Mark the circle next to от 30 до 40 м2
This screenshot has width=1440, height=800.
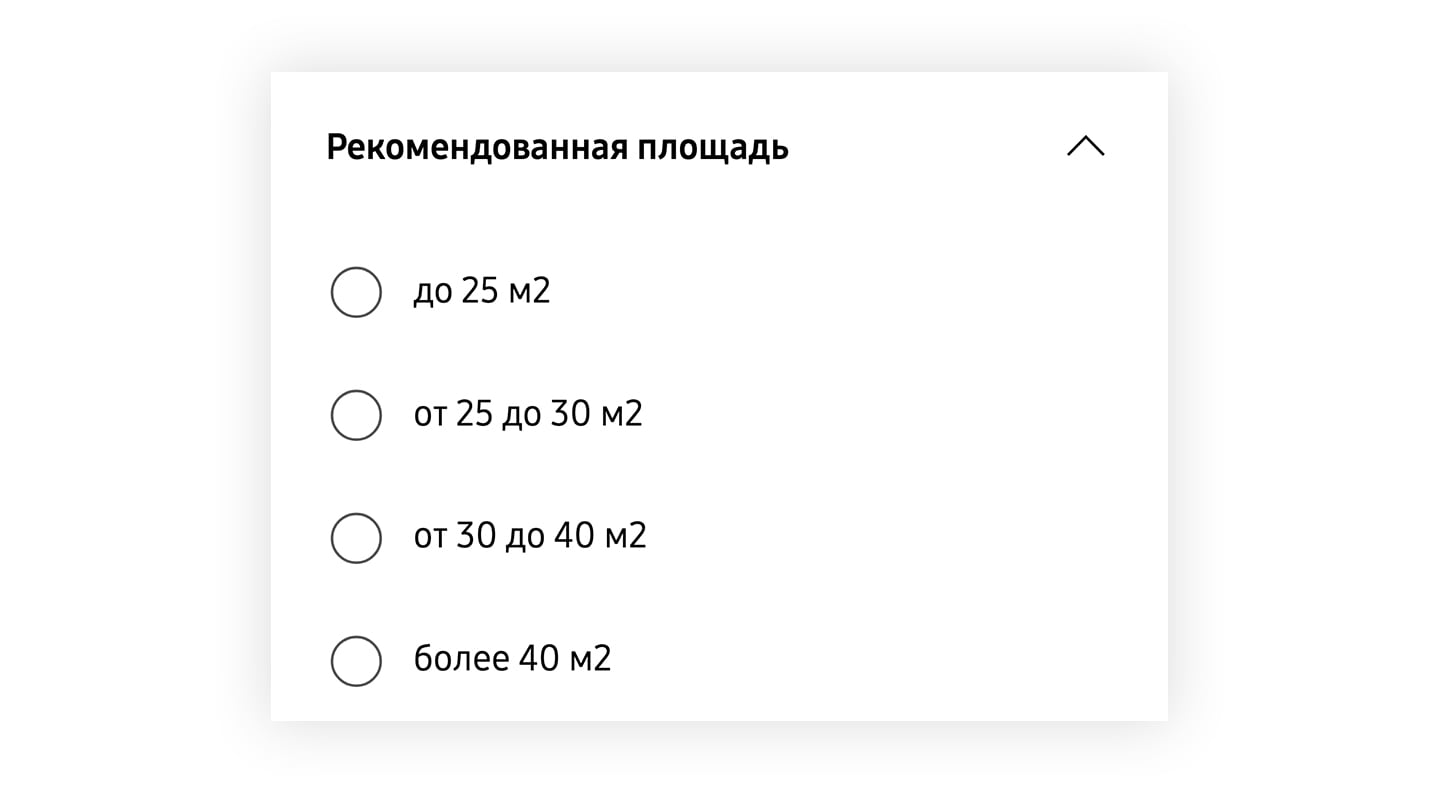(x=356, y=538)
